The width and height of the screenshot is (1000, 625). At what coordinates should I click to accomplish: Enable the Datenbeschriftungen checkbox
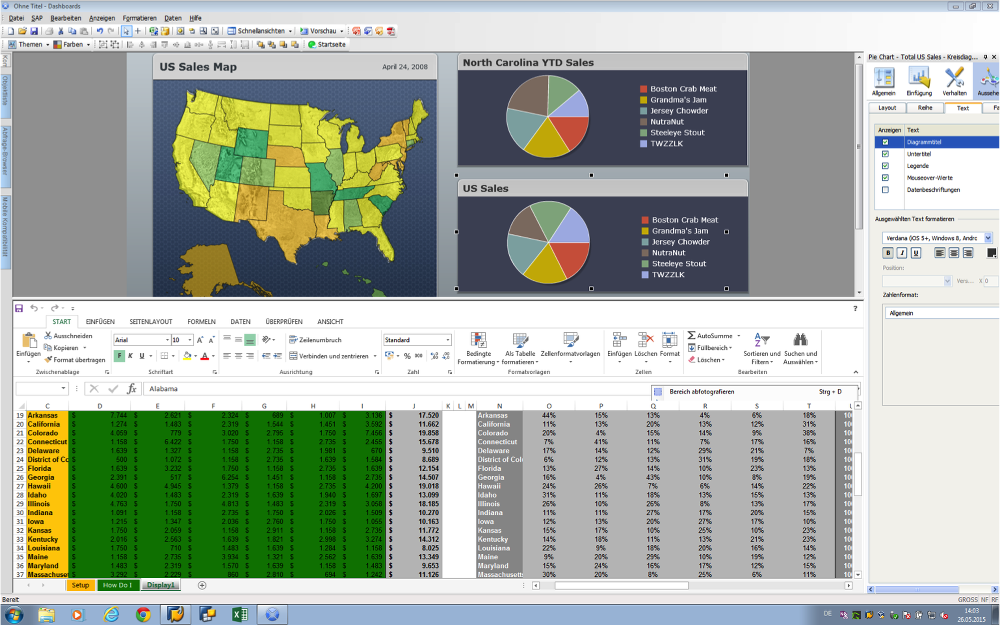(x=885, y=190)
